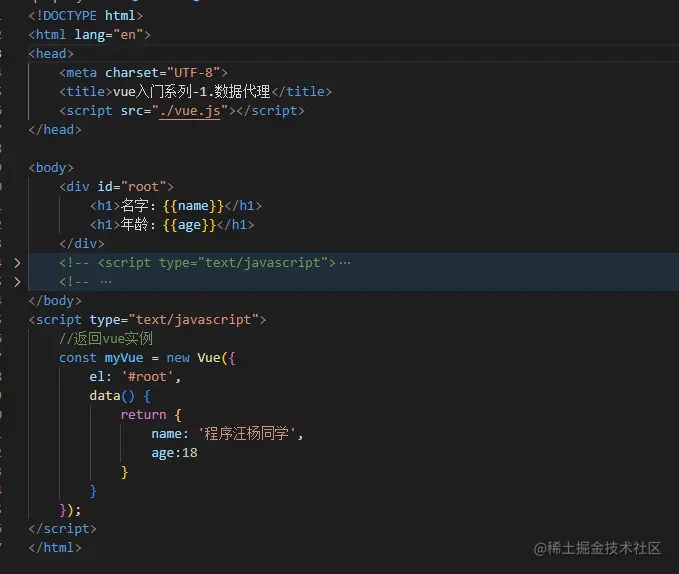Viewport: 679px width, 574px height.
Task: Click the '#root' string value
Action: [147, 377]
